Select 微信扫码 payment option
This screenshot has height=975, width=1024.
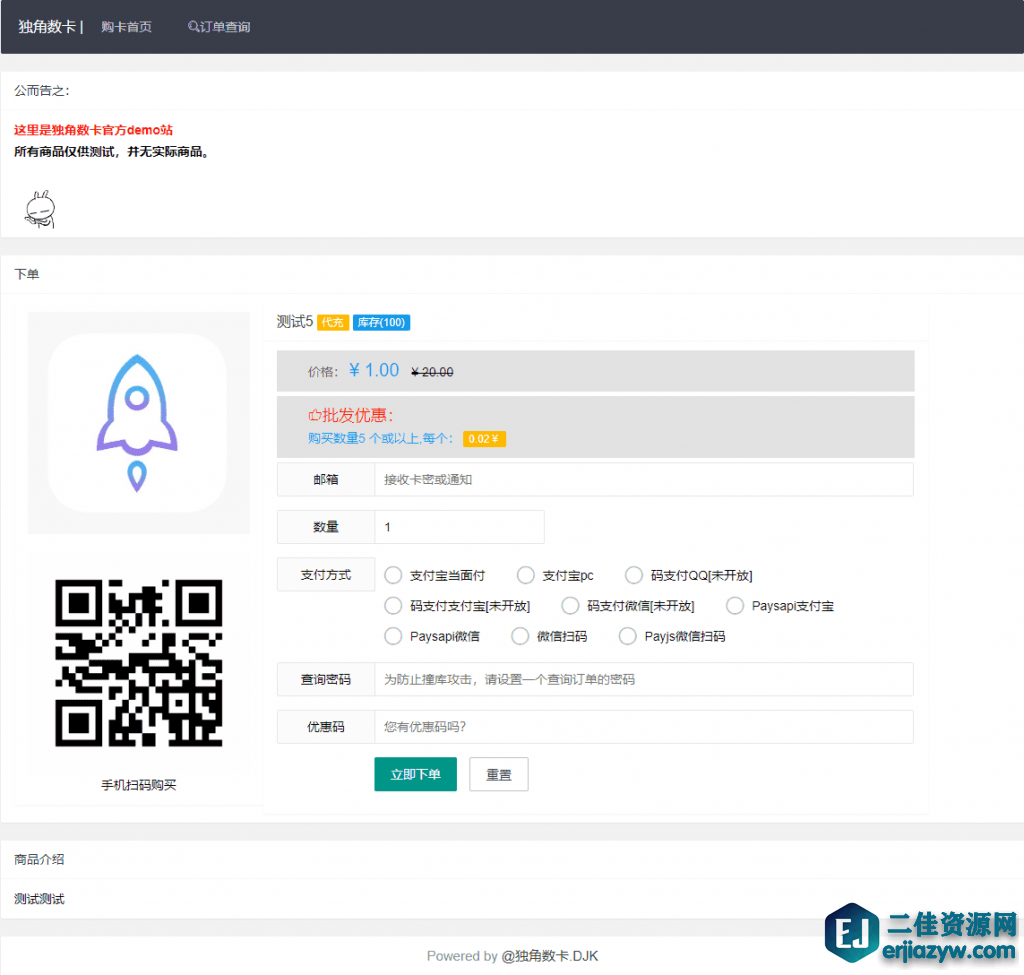pyautogui.click(x=520, y=636)
